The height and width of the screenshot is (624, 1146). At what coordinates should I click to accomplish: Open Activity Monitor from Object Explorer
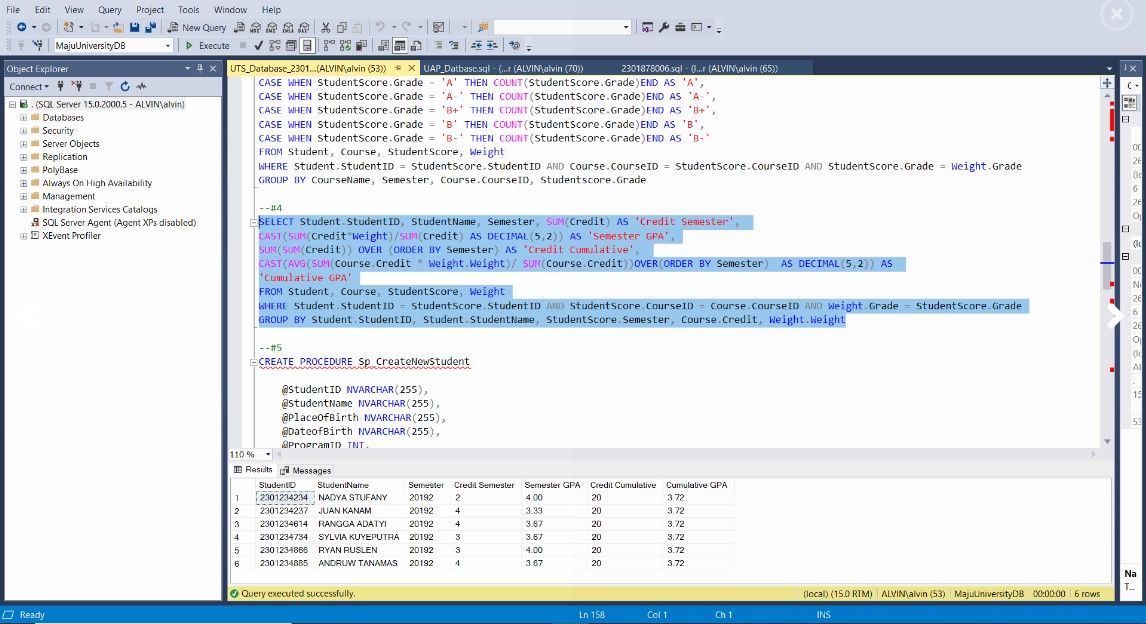tap(142, 86)
